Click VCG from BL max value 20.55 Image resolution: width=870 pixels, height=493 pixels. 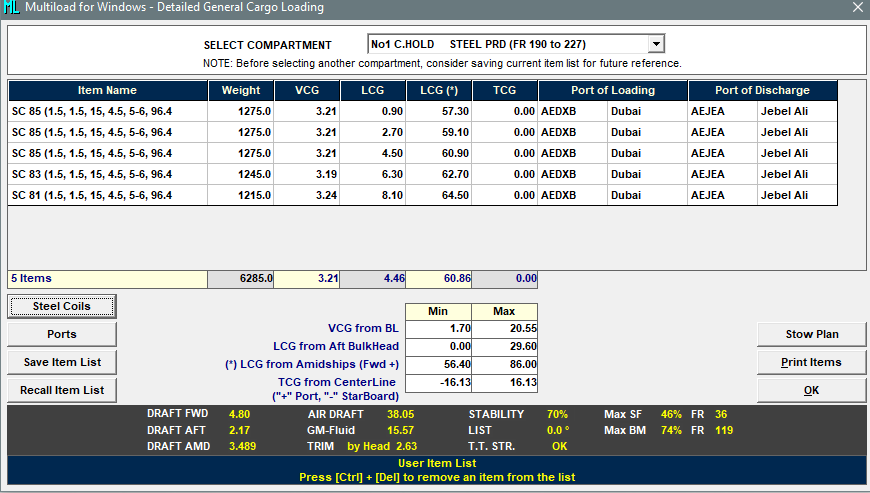[x=504, y=328]
